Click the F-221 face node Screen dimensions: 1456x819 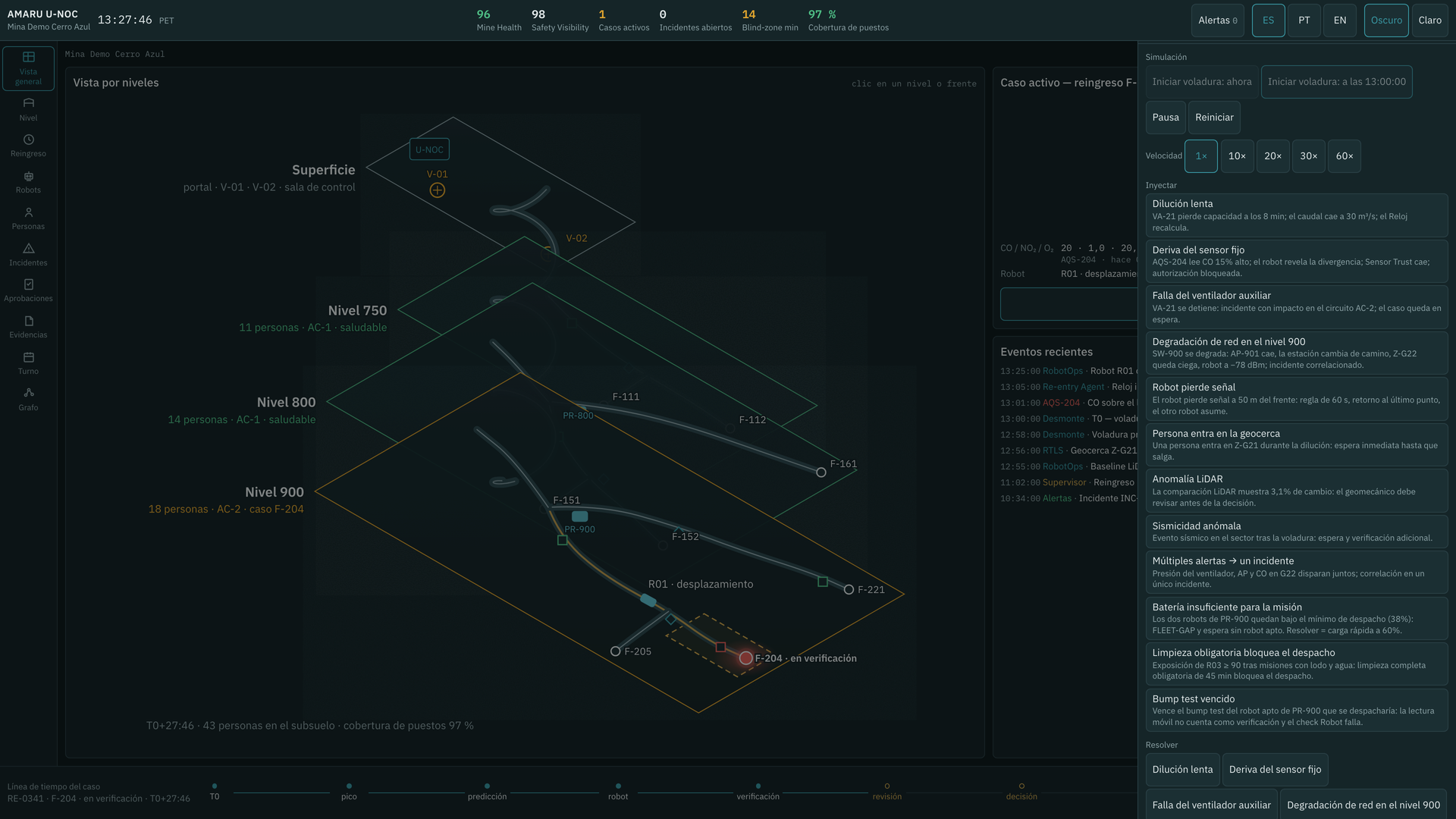[849, 589]
